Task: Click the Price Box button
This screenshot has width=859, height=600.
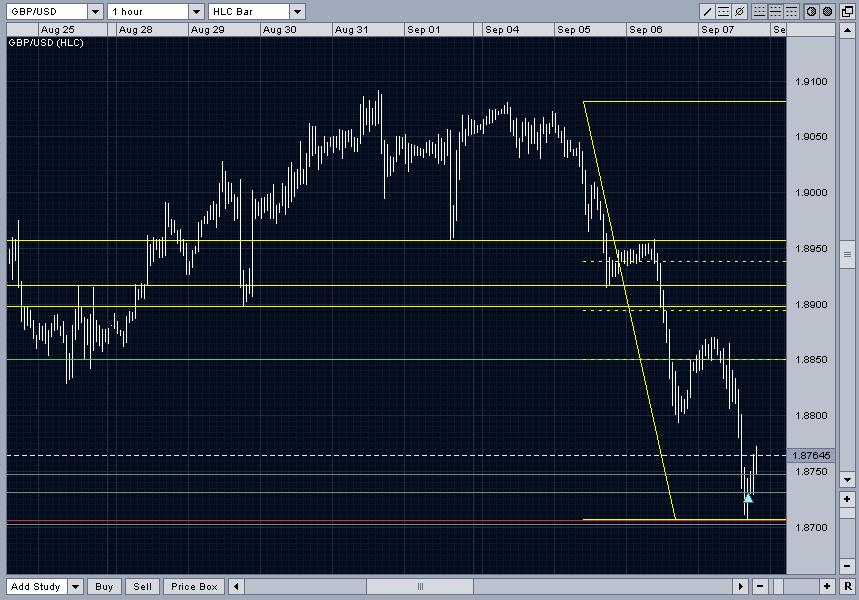Action: pyautogui.click(x=194, y=587)
